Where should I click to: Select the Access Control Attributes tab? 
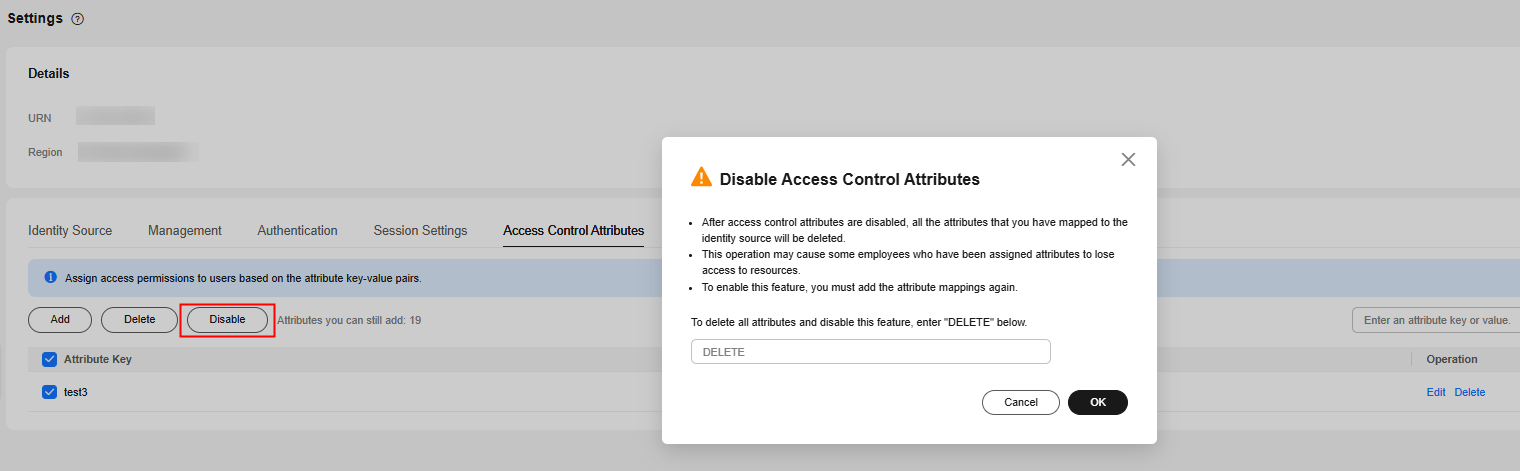(574, 230)
